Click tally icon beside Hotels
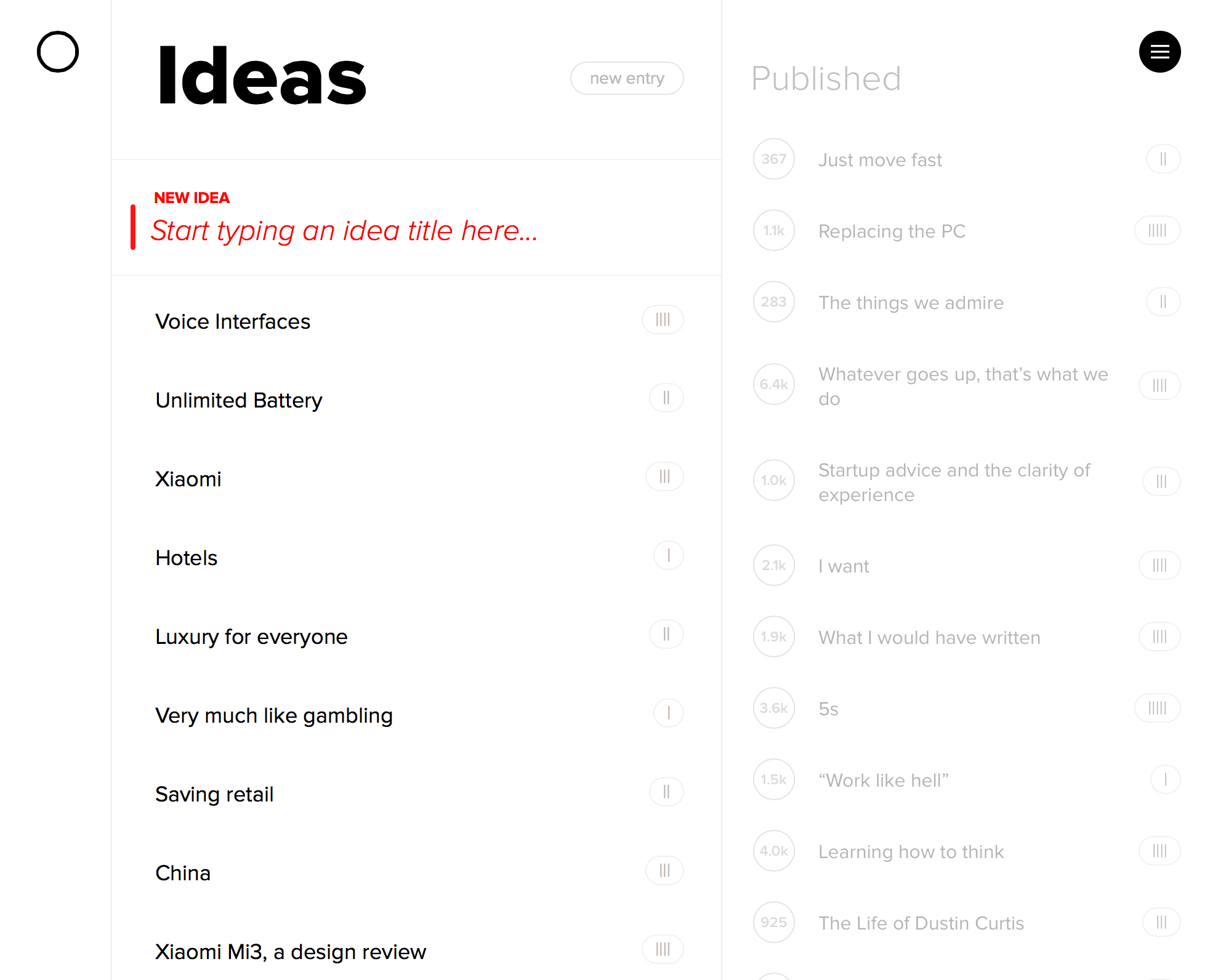1218x980 pixels. (x=668, y=556)
